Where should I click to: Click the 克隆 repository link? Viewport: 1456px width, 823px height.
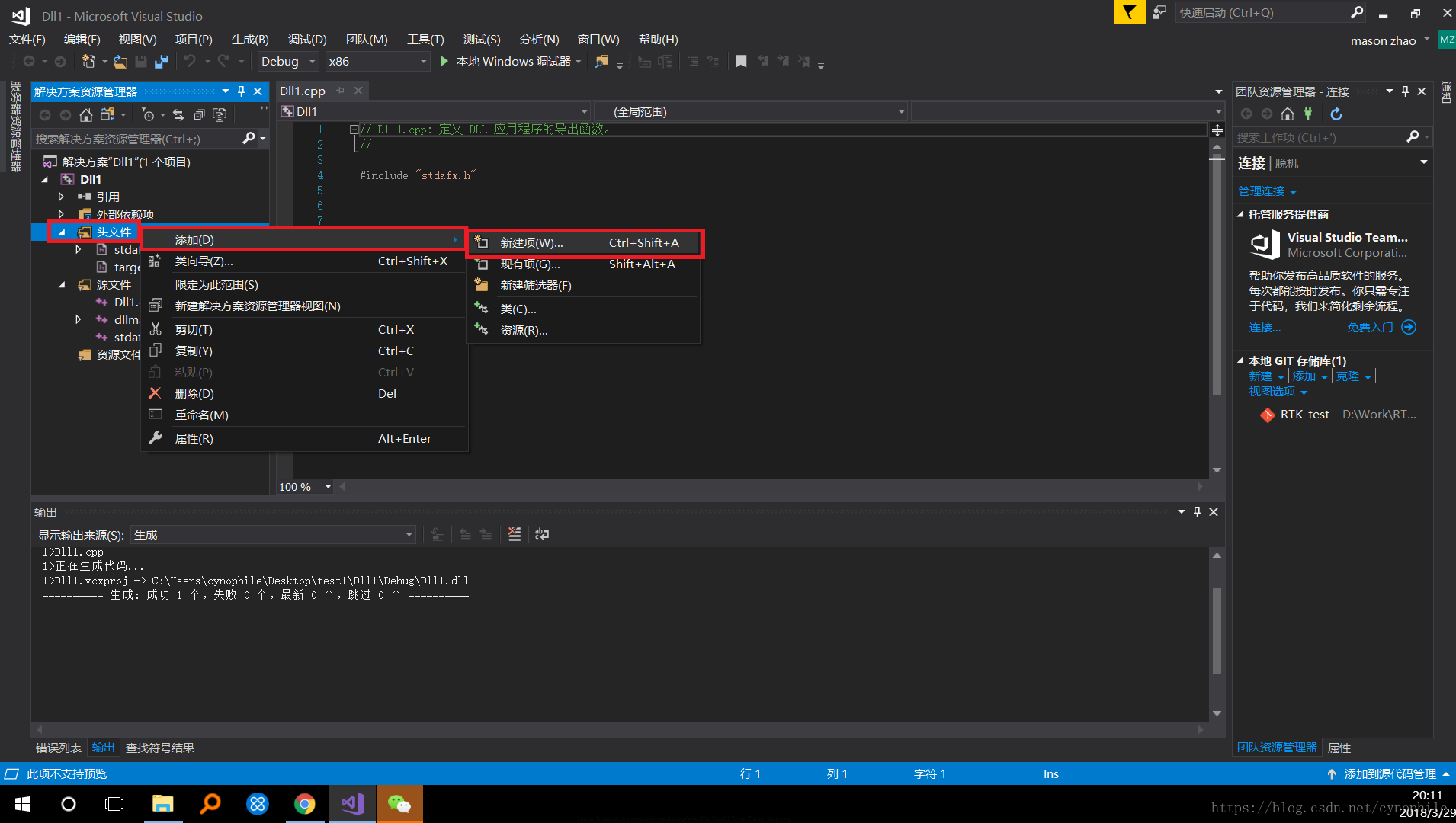tap(1347, 376)
